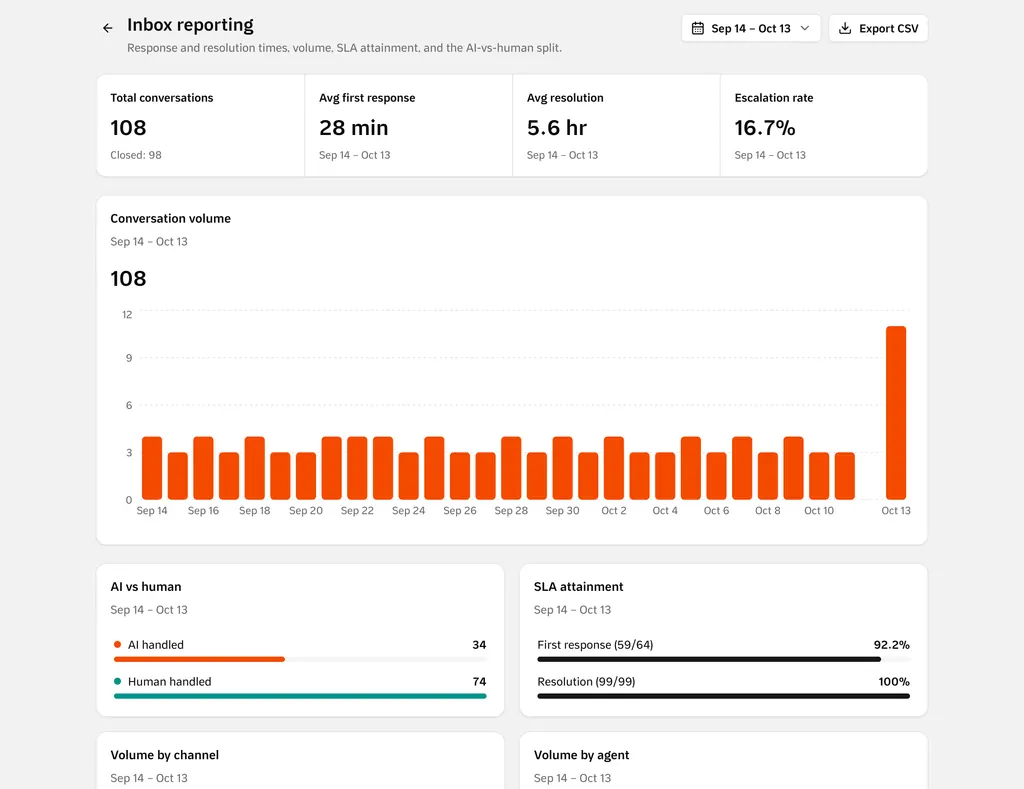Click the Resolution SLA progress bar
This screenshot has width=1024, height=789.
723,696
